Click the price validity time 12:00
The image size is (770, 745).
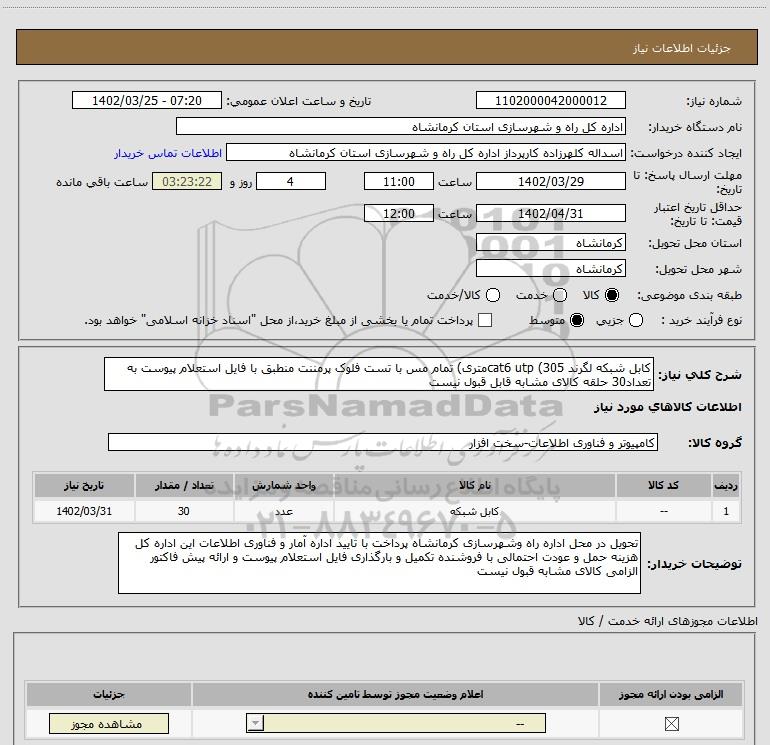[399, 214]
